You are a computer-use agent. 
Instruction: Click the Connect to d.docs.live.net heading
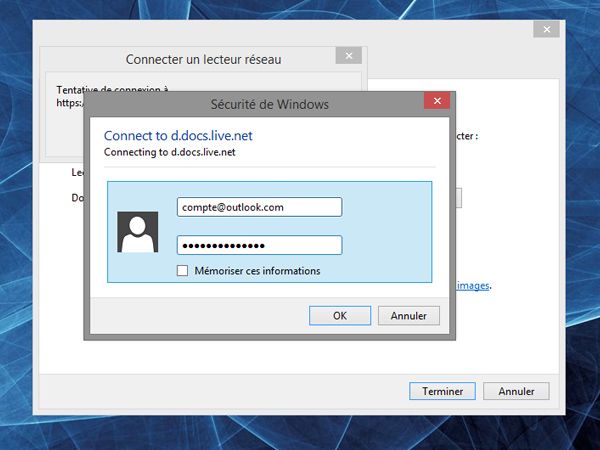coord(178,136)
